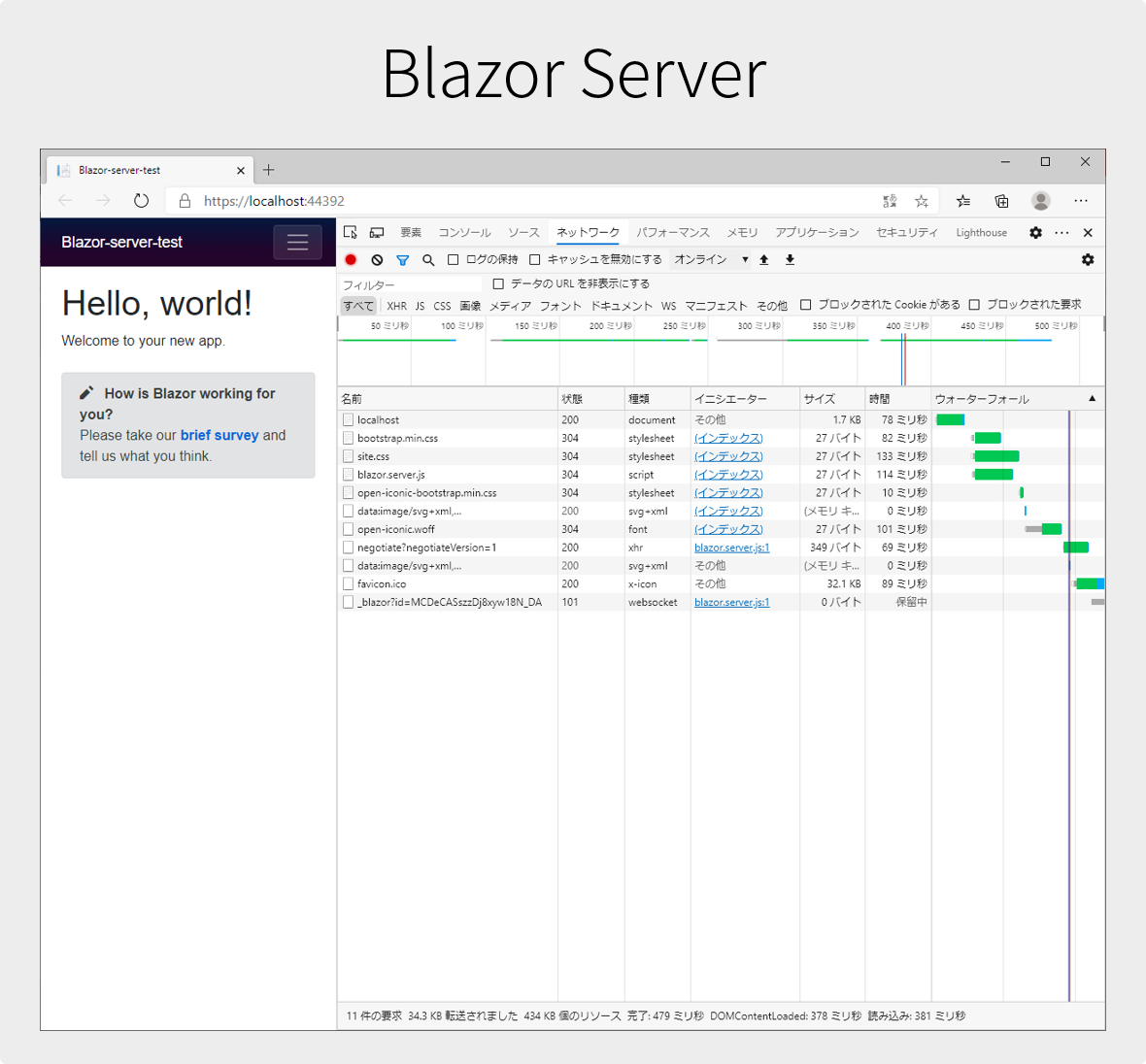The width and height of the screenshot is (1146, 1064).
Task: Select the localhost request row
Action: click(721, 419)
